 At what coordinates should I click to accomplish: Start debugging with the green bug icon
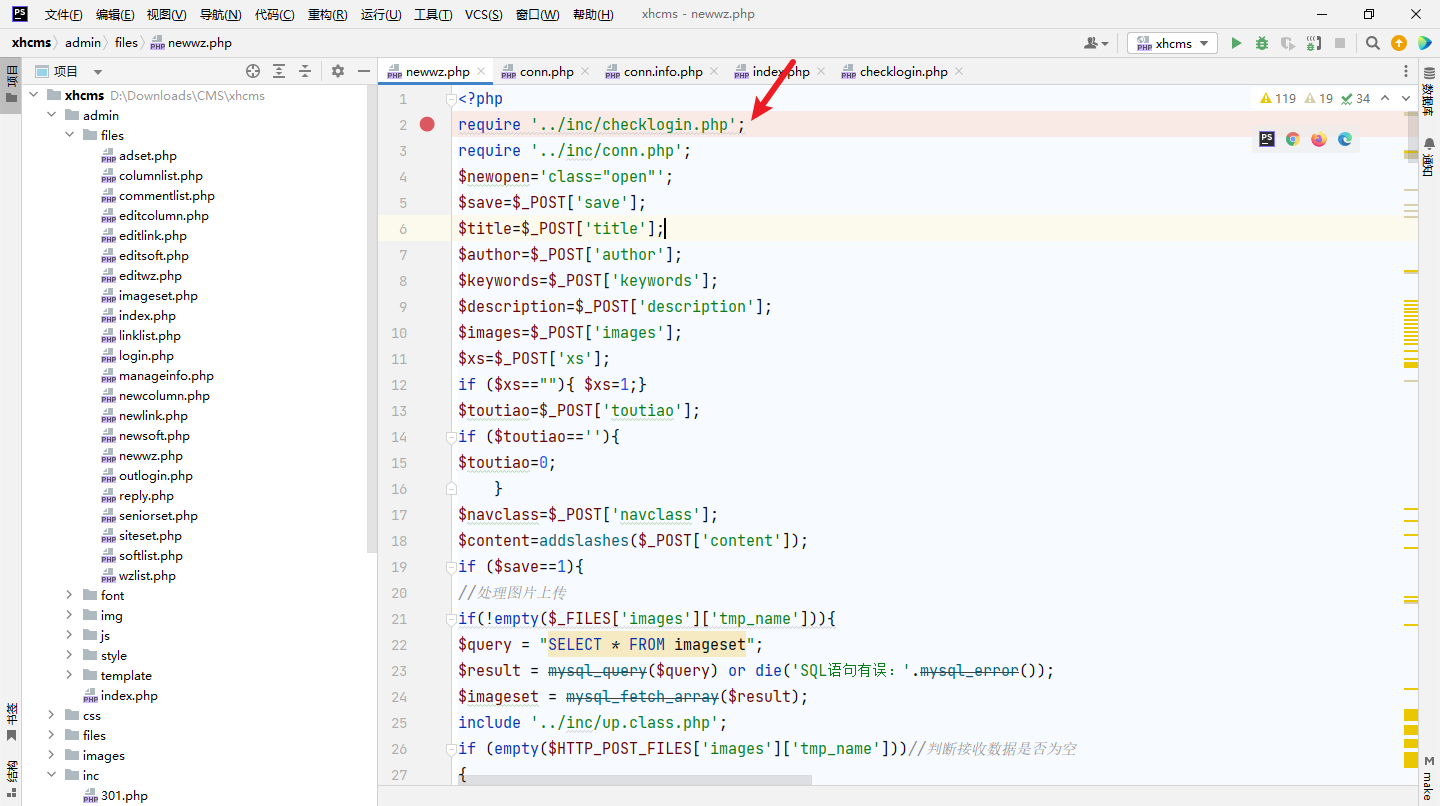(x=1262, y=43)
